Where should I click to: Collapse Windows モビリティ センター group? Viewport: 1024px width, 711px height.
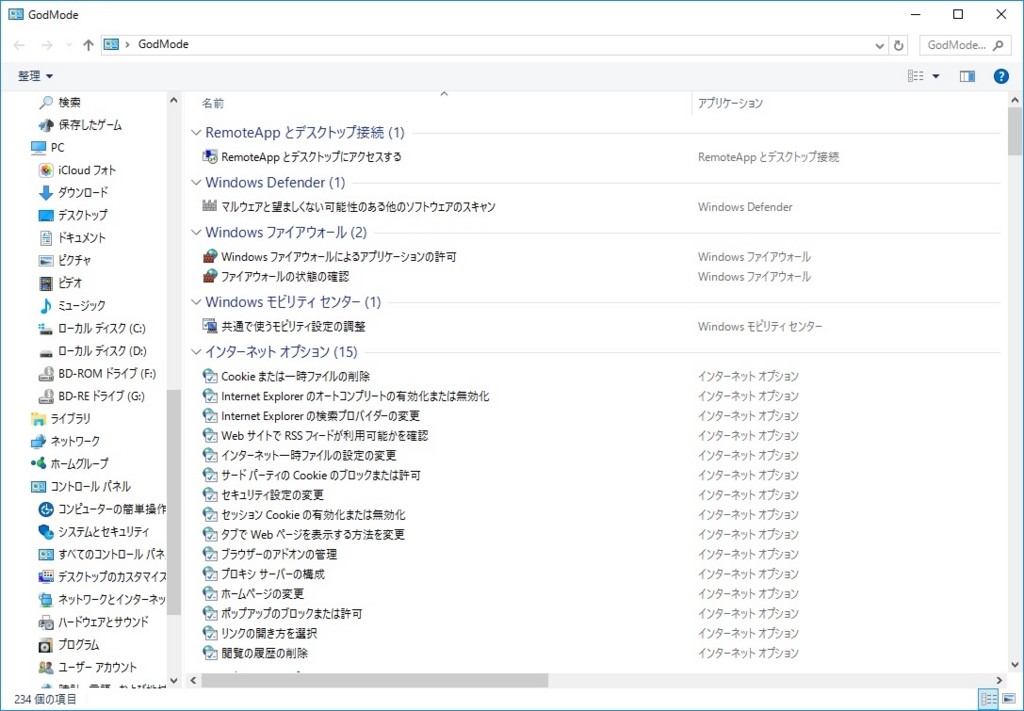(x=195, y=302)
